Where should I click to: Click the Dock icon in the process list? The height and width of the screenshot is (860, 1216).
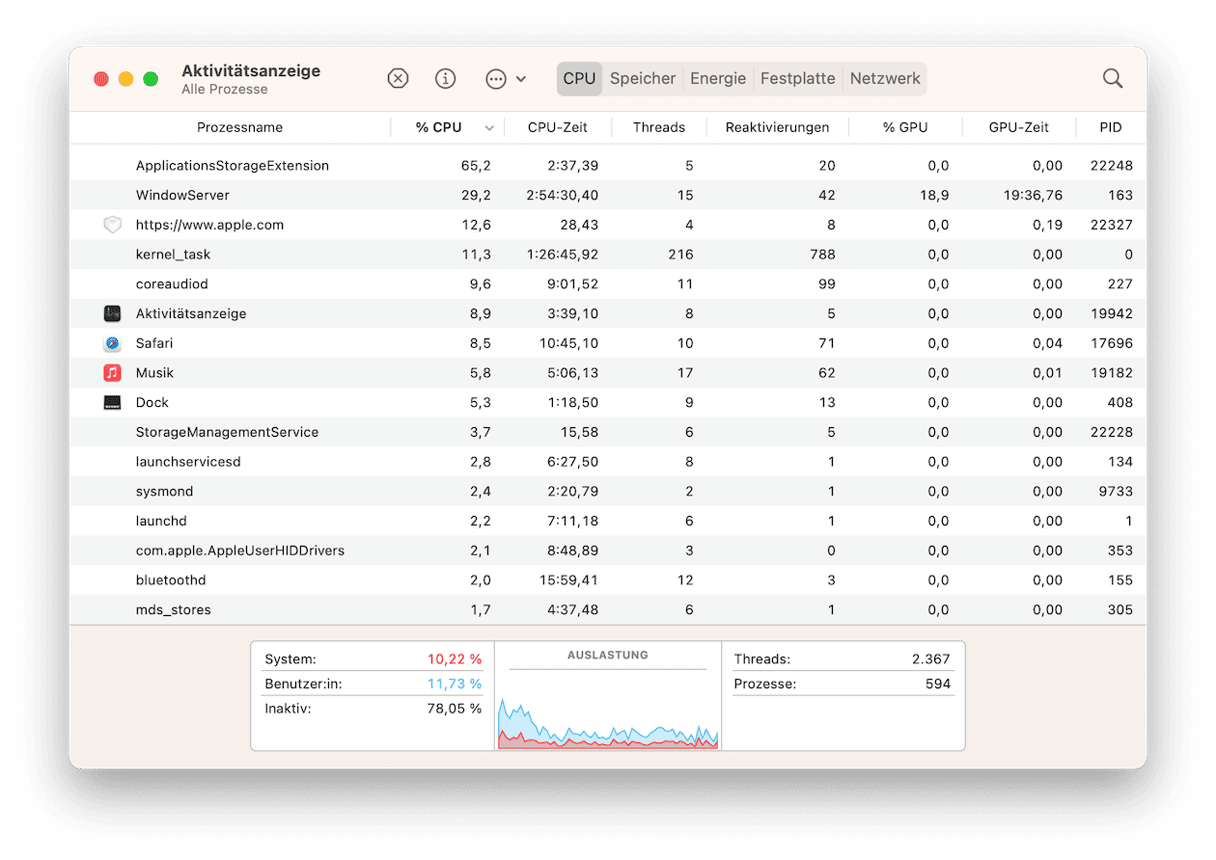[x=112, y=402]
